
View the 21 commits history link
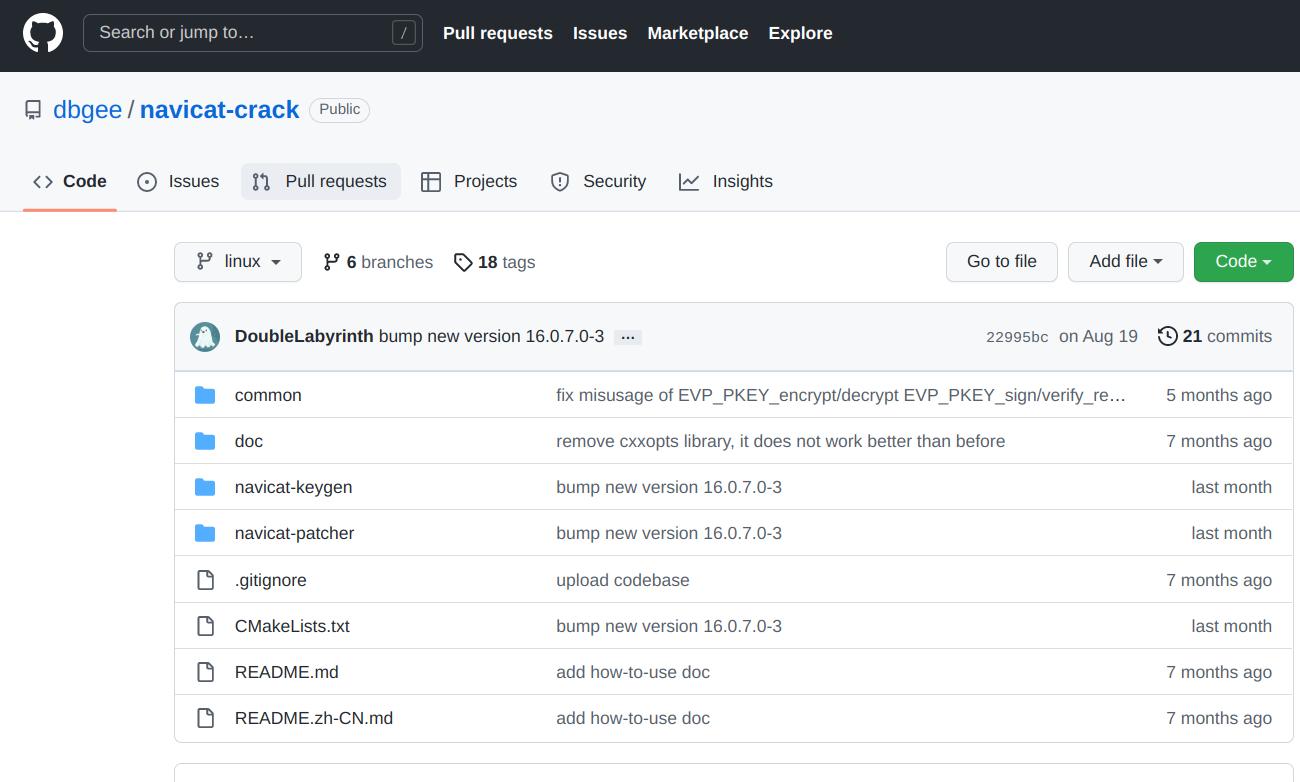1215,336
